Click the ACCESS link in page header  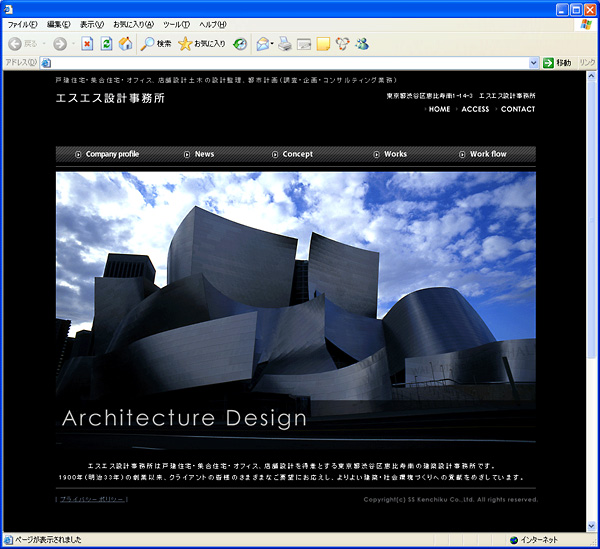coord(475,109)
